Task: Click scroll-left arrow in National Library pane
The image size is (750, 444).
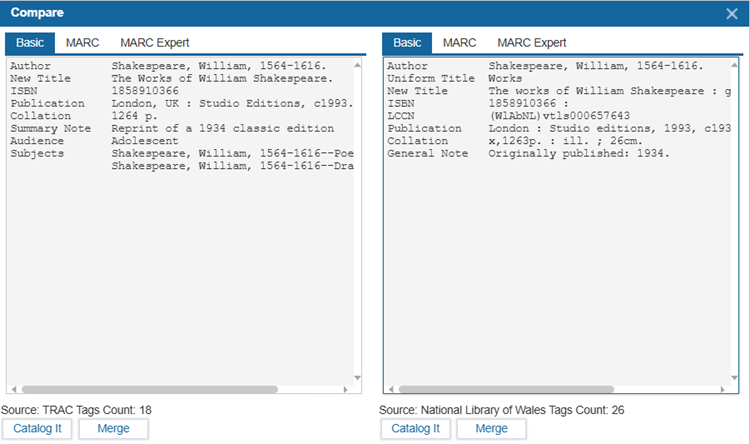Action: tap(391, 389)
